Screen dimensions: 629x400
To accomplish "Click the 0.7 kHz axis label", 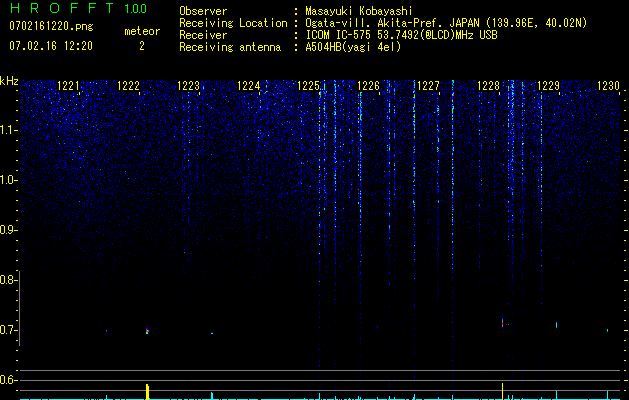I will 8,330.
